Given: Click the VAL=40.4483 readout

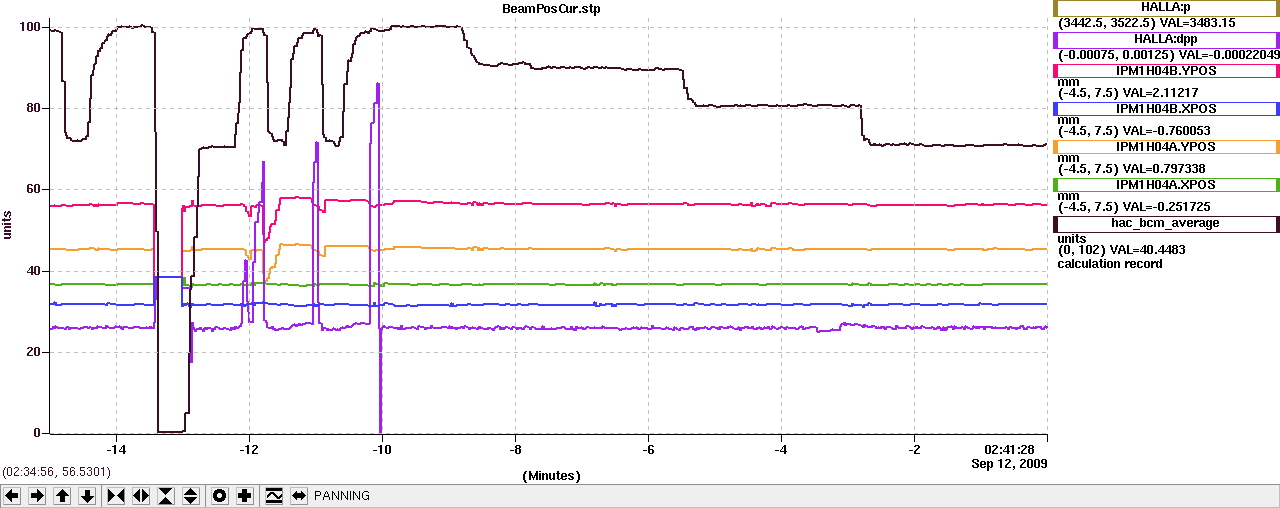Looking at the screenshot, I should 1146,251.
